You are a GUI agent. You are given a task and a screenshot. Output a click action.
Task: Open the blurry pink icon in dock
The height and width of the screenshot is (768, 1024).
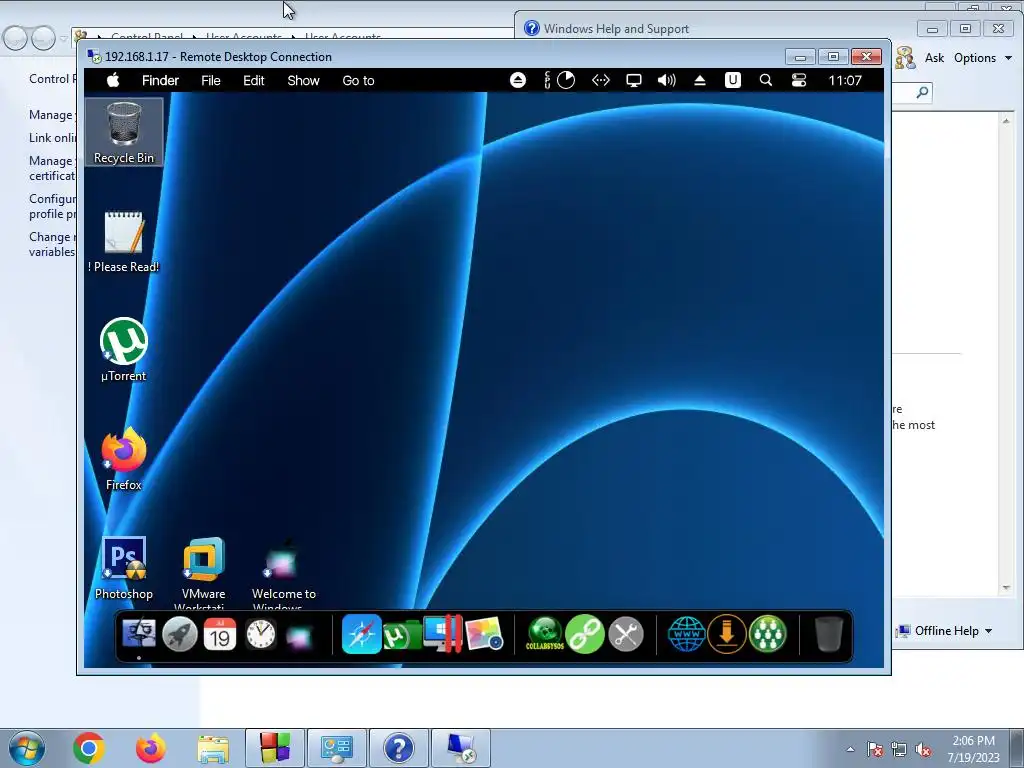[x=300, y=637]
